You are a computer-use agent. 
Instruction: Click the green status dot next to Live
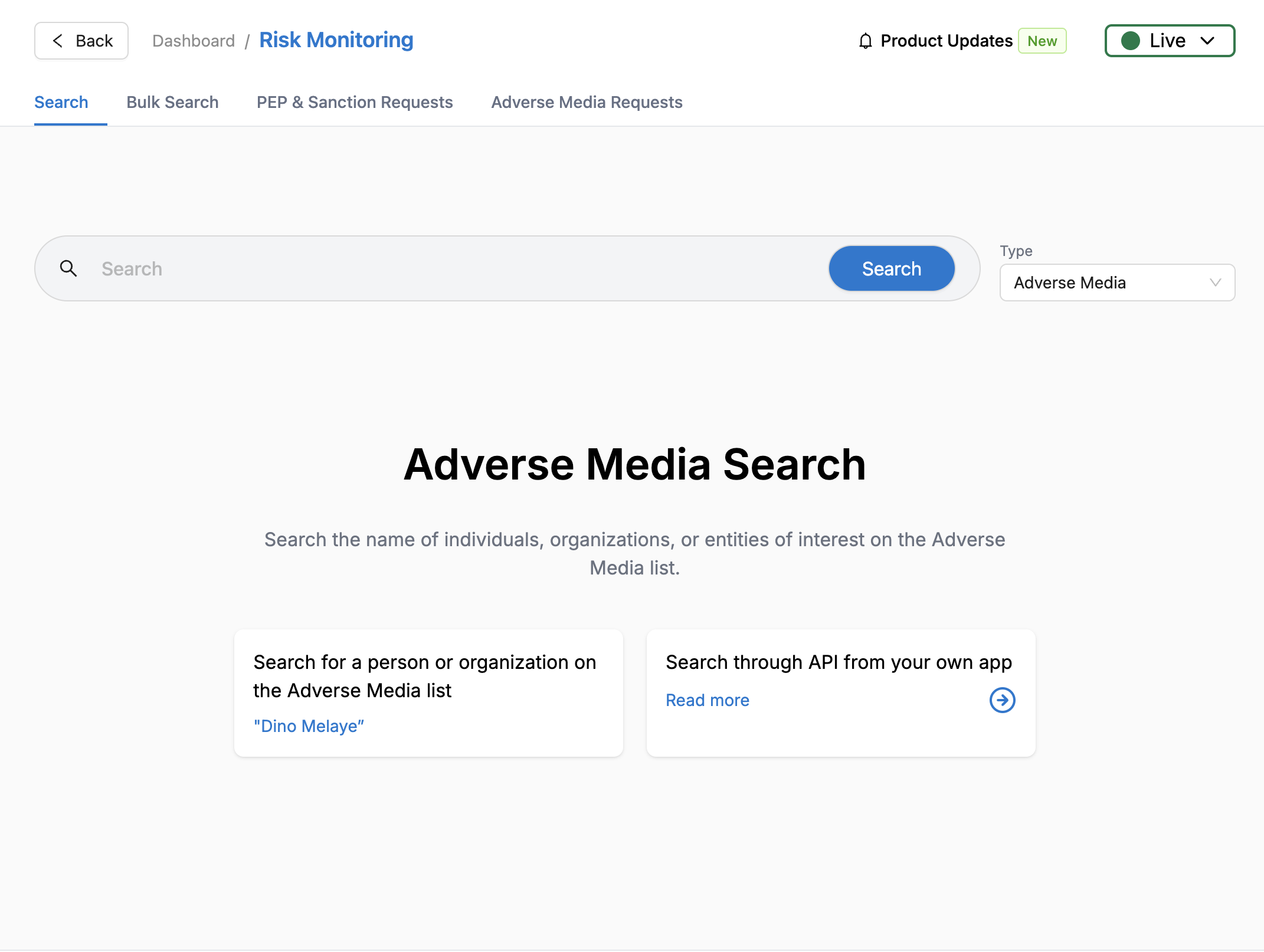tap(1131, 41)
